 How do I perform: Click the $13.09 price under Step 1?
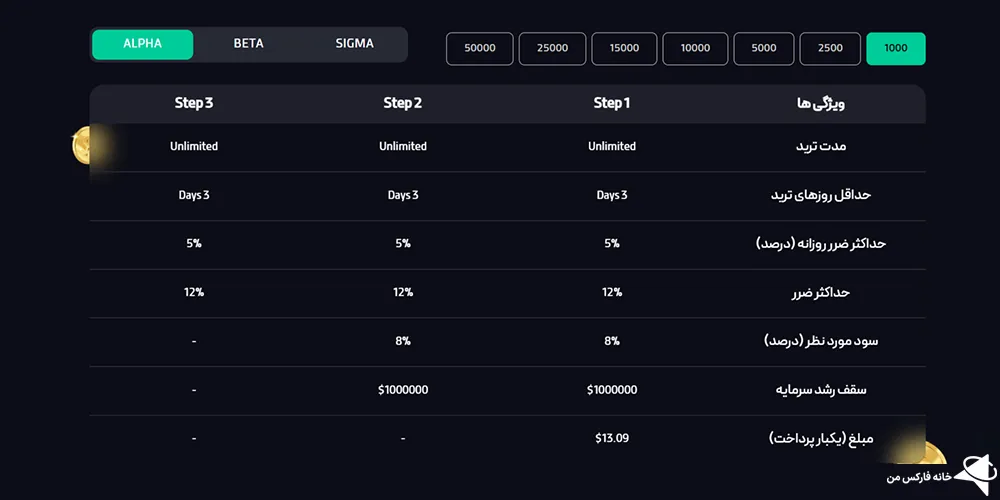click(612, 438)
